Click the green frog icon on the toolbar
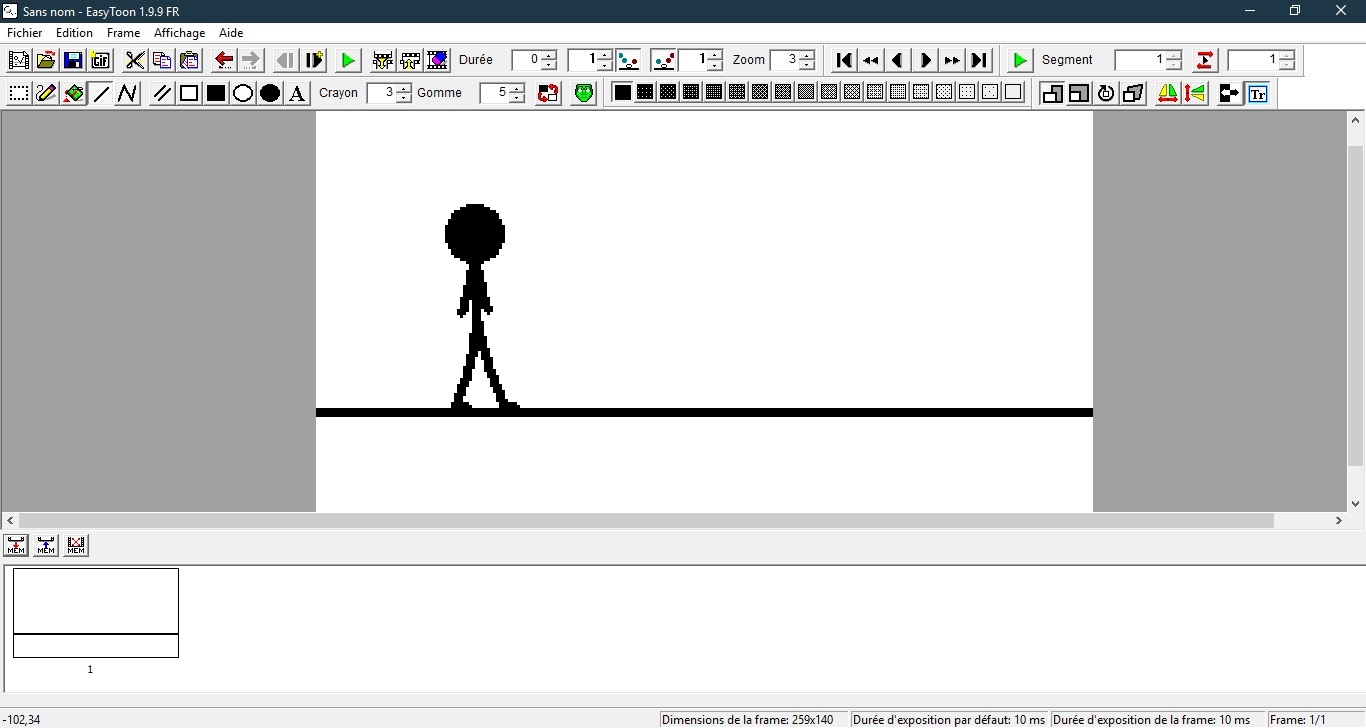Image resolution: width=1366 pixels, height=728 pixels. pos(583,92)
